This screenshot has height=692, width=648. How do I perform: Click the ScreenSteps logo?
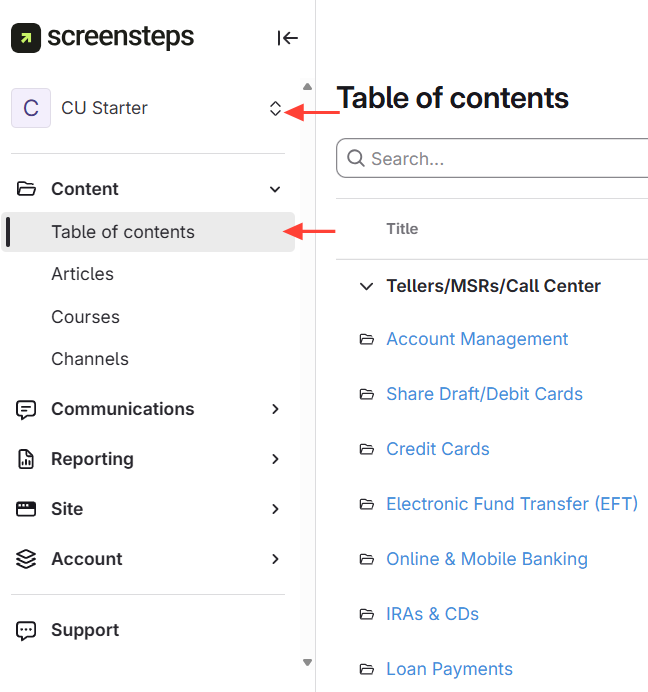pyautogui.click(x=103, y=38)
